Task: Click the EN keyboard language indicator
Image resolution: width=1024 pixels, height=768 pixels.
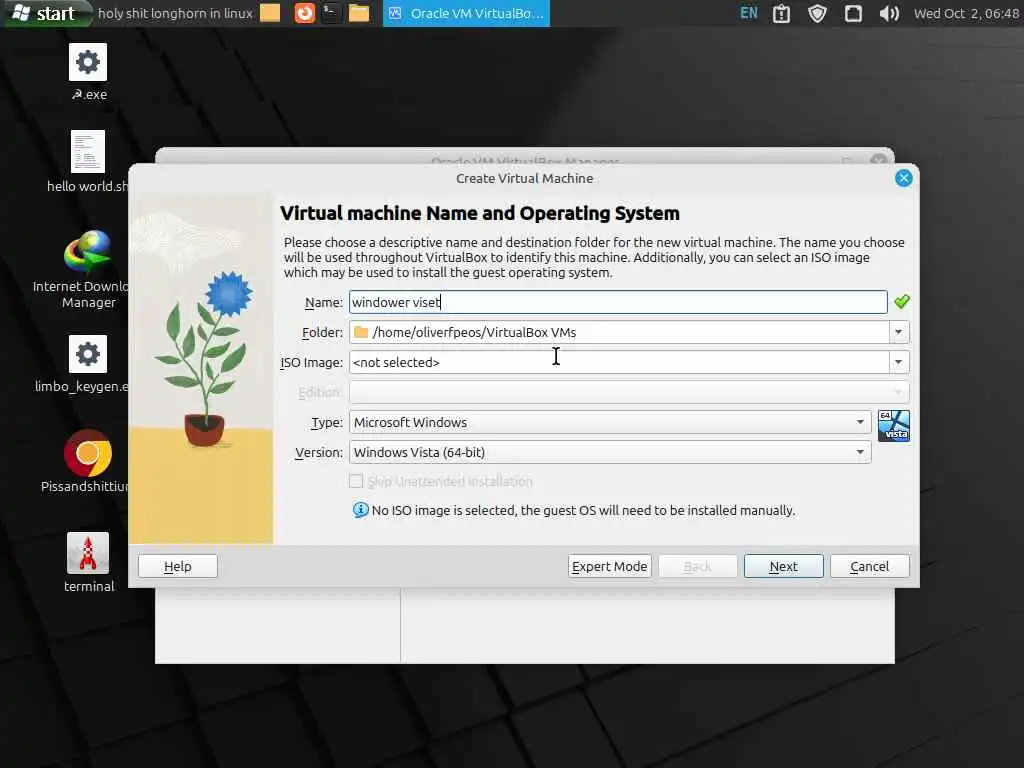Action: [749, 13]
